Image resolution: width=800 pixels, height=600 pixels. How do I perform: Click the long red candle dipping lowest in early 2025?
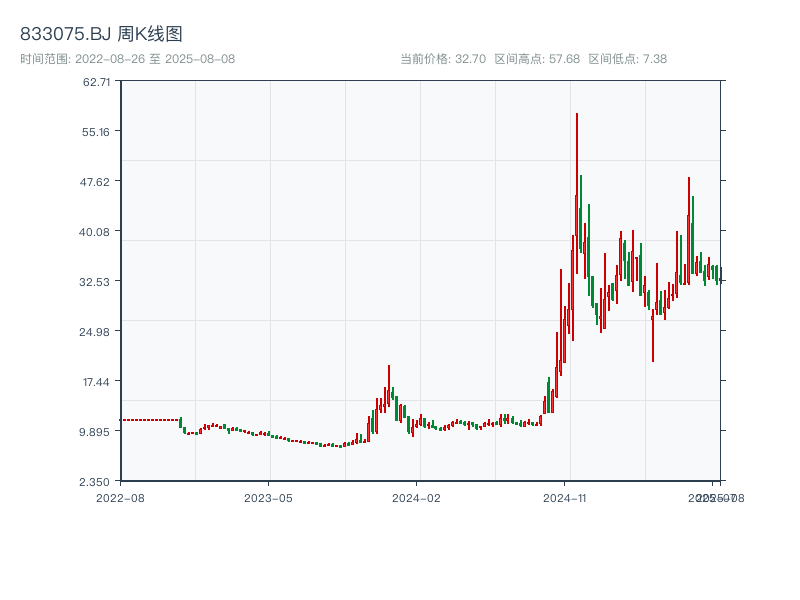click(653, 336)
